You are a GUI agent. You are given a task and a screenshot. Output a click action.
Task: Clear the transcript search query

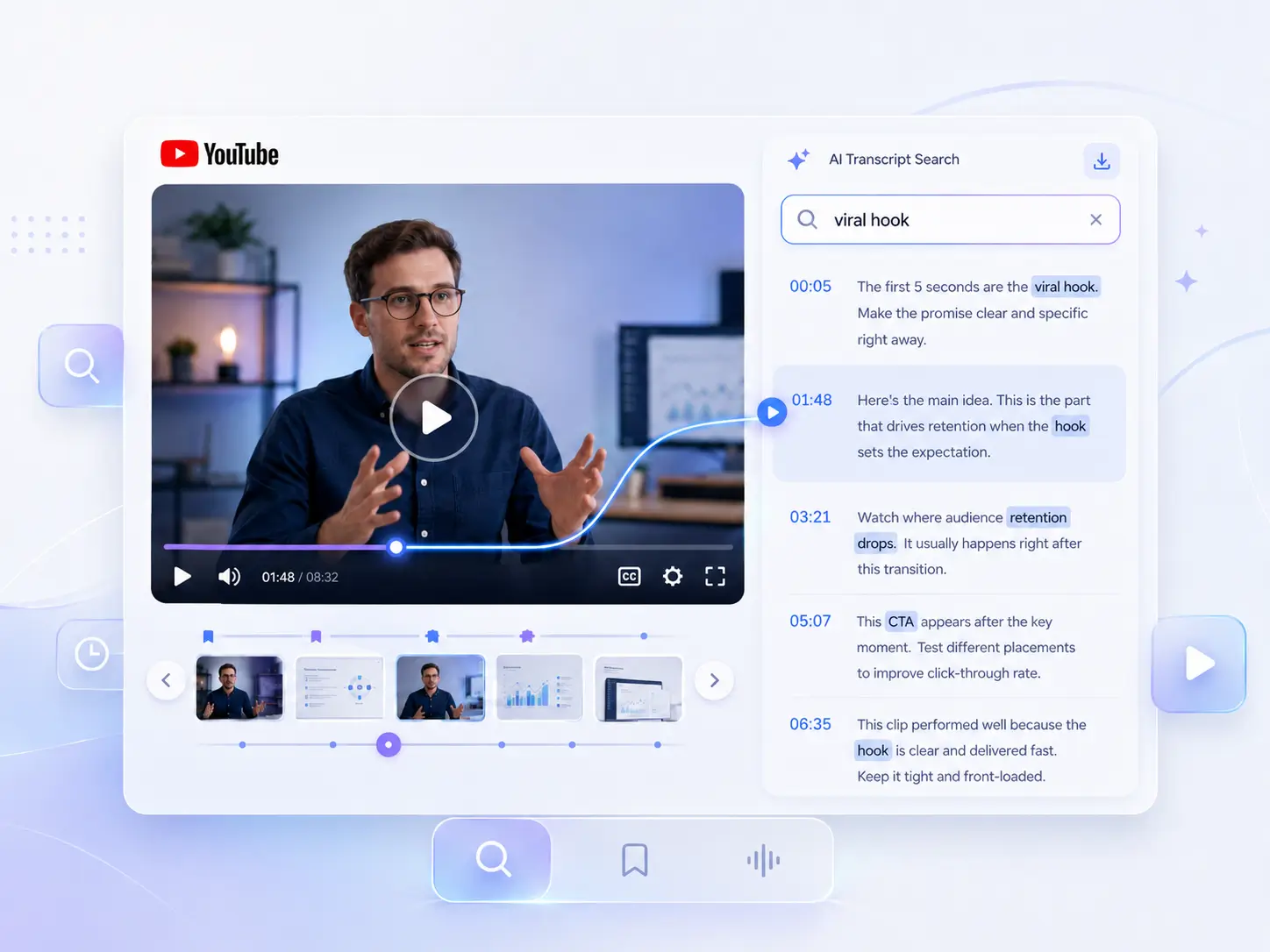pyautogui.click(x=1095, y=219)
